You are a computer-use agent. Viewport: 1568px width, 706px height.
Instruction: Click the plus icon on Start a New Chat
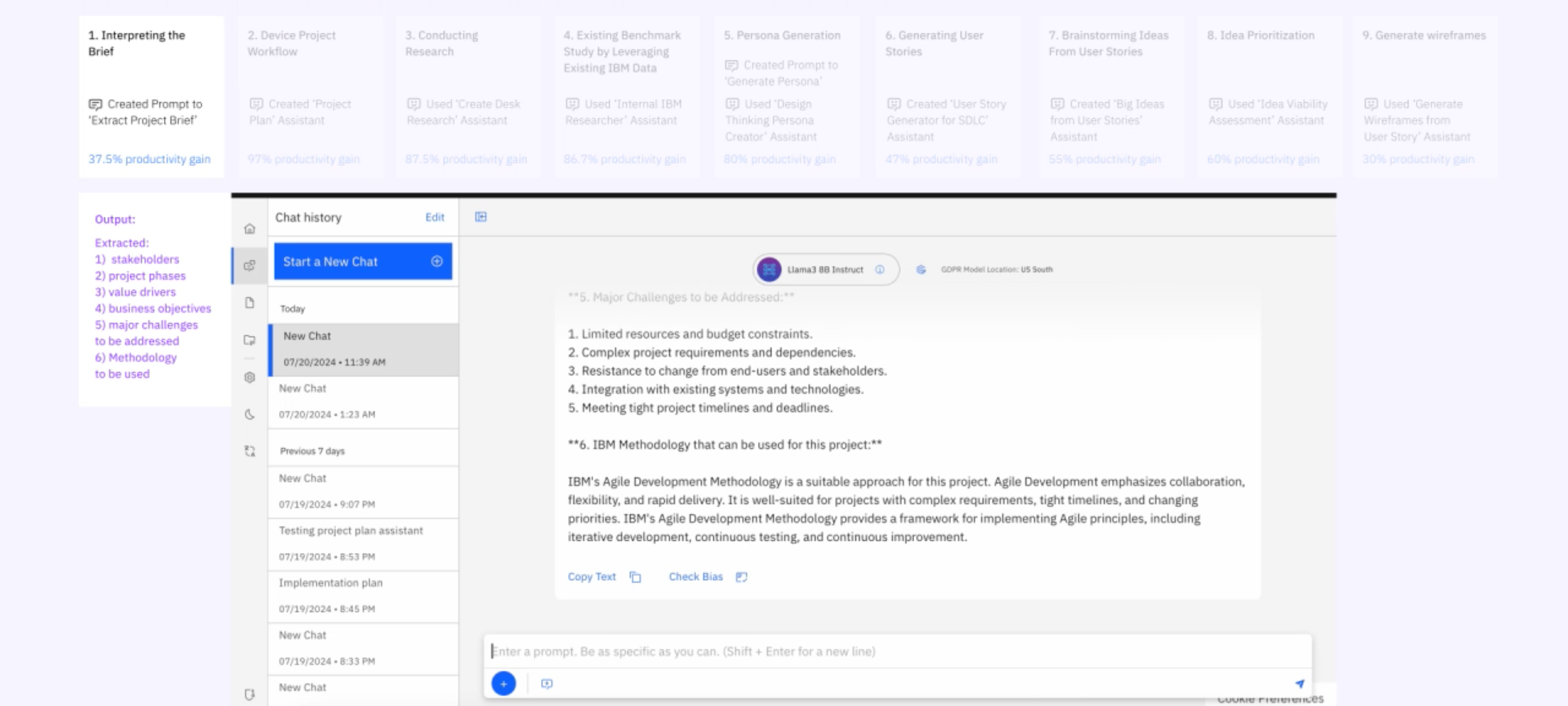[x=437, y=261]
